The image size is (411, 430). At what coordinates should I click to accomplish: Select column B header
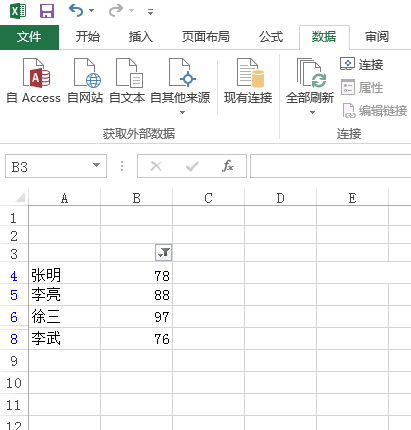(137, 198)
